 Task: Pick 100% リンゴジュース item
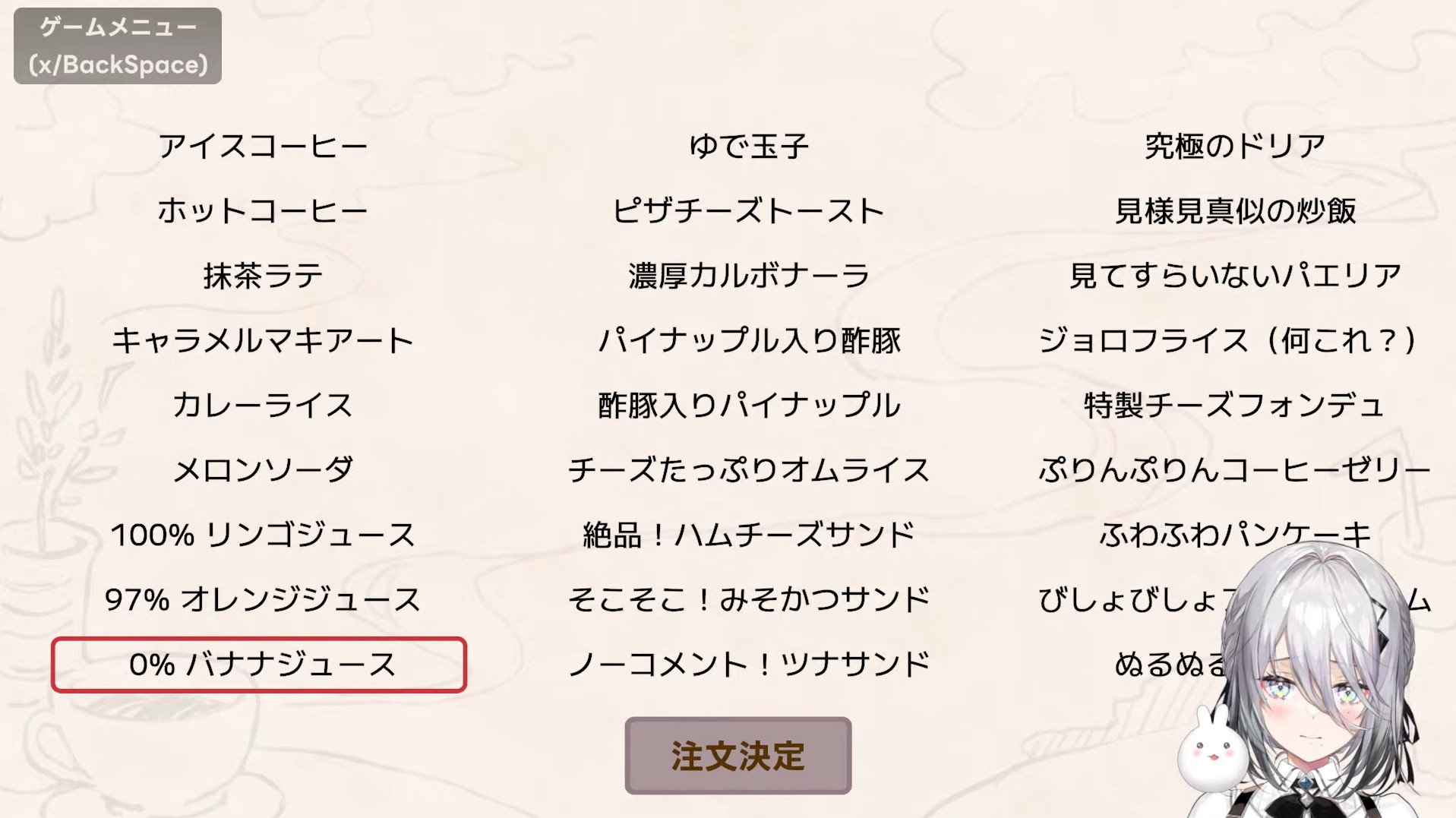263,535
